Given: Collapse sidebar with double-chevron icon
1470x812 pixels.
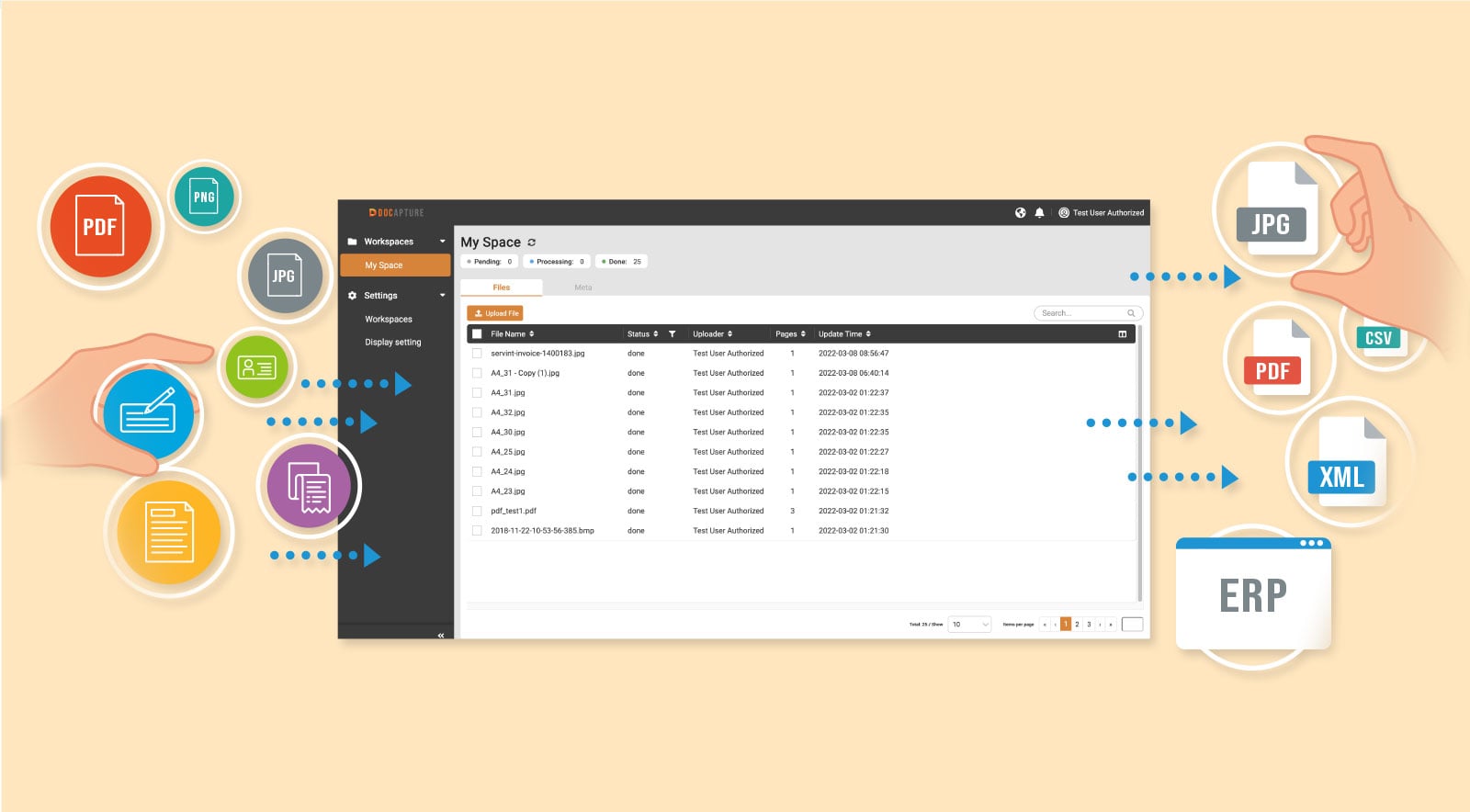Looking at the screenshot, I should (x=441, y=635).
